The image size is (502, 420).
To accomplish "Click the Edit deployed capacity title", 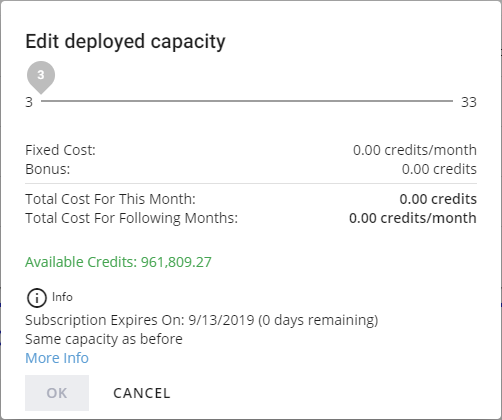I will click(x=125, y=42).
